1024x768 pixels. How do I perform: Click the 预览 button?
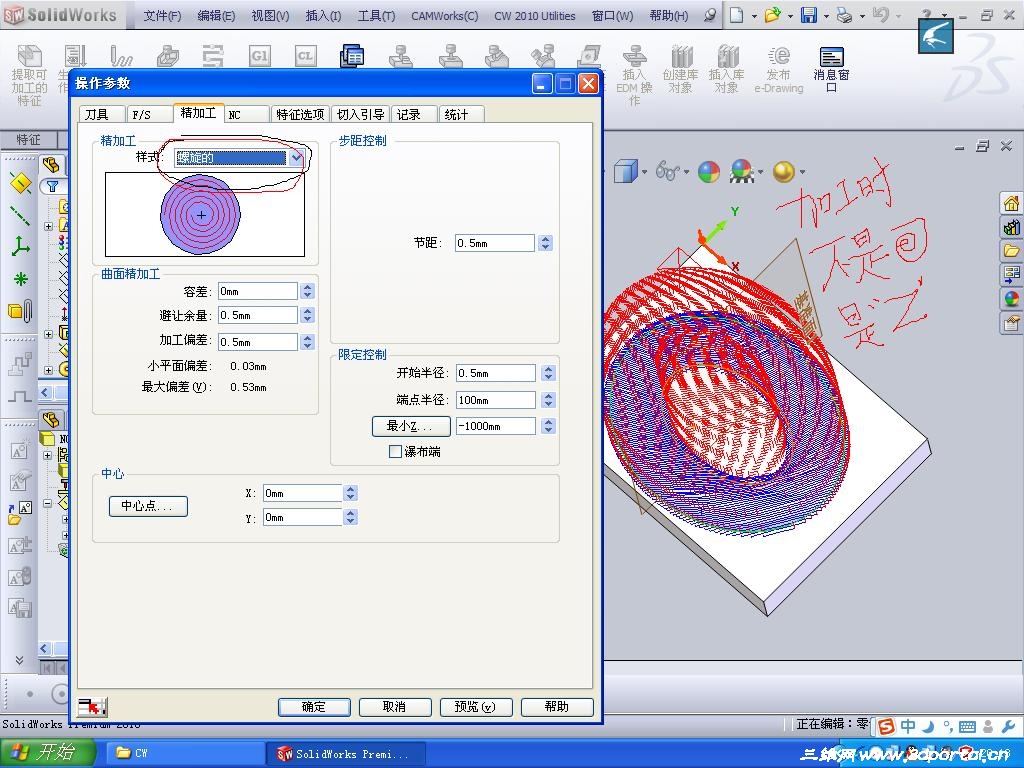tap(475, 707)
